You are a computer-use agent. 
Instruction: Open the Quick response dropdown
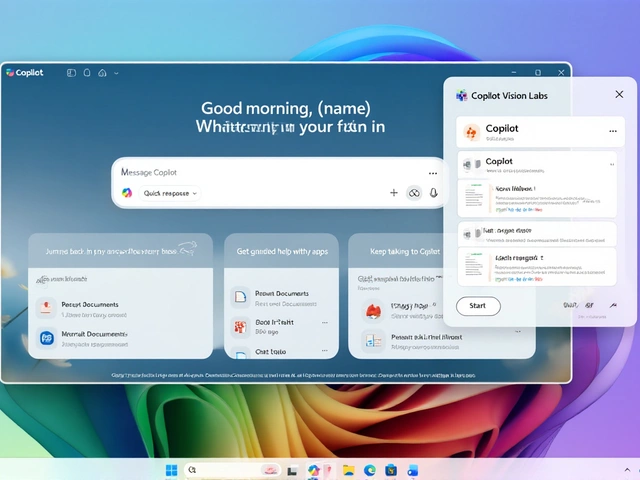click(170, 193)
